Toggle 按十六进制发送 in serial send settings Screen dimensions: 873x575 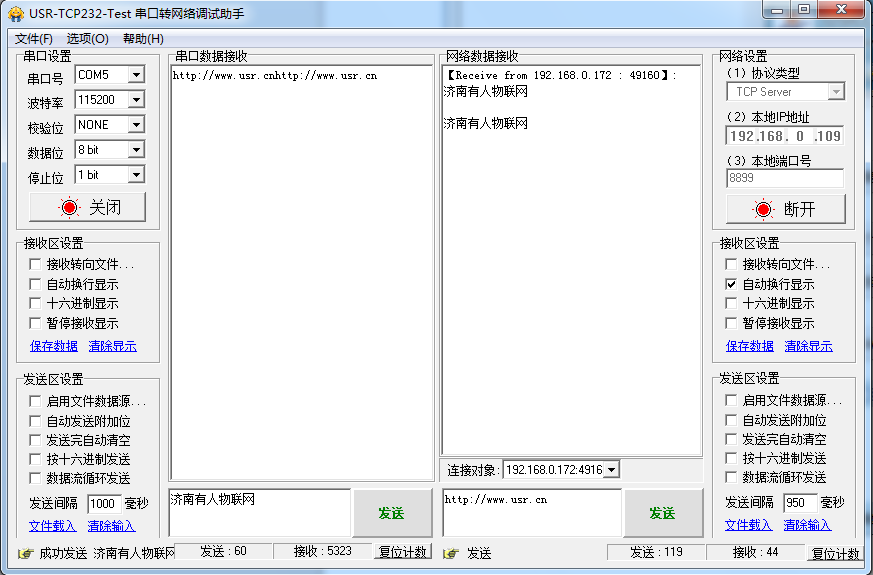pyautogui.click(x=36, y=460)
